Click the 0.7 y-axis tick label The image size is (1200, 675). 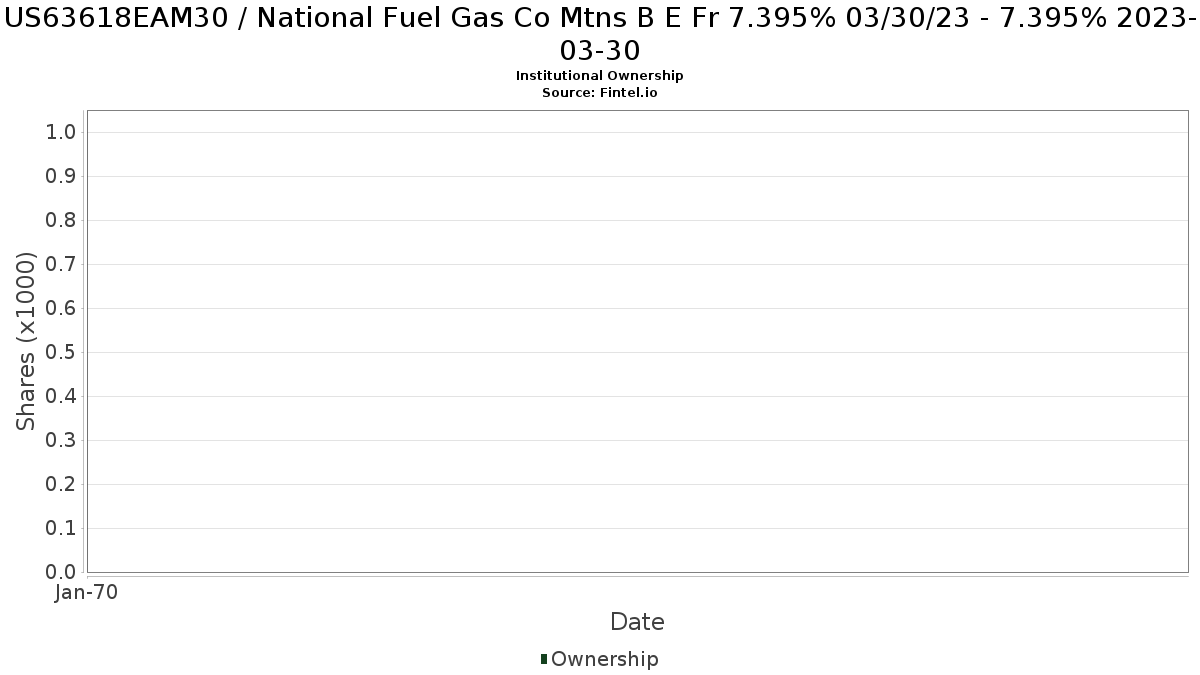point(60,265)
